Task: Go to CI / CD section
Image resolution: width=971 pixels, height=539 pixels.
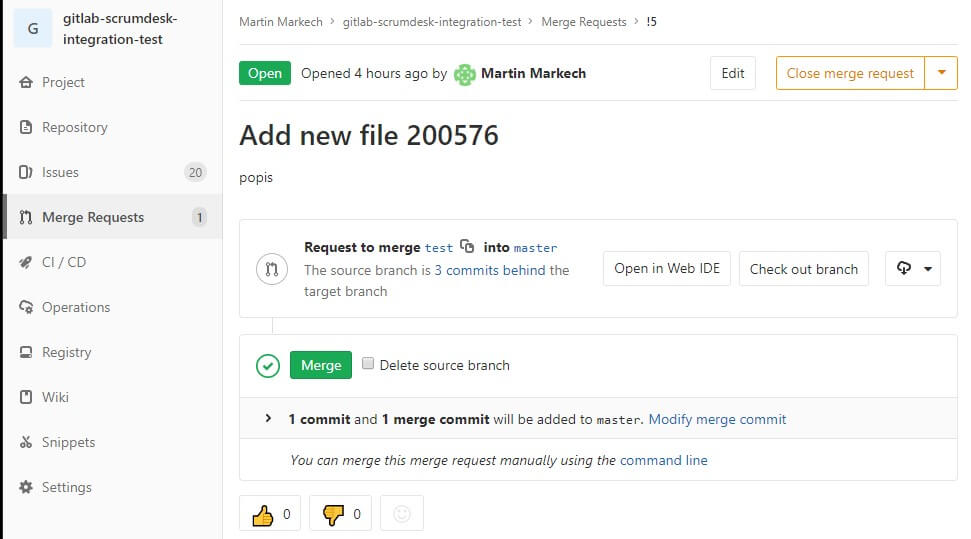Action: pyautogui.click(x=113, y=262)
